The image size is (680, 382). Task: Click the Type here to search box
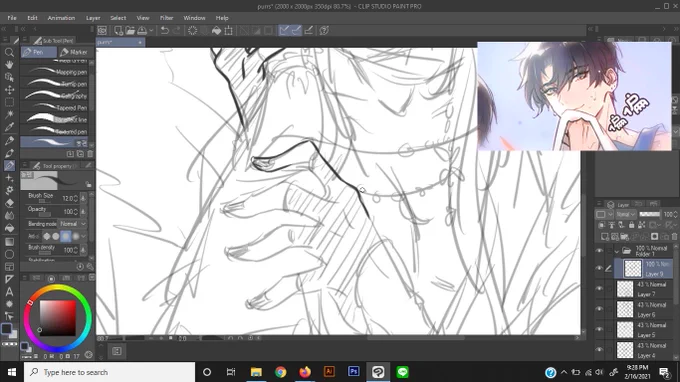109,372
